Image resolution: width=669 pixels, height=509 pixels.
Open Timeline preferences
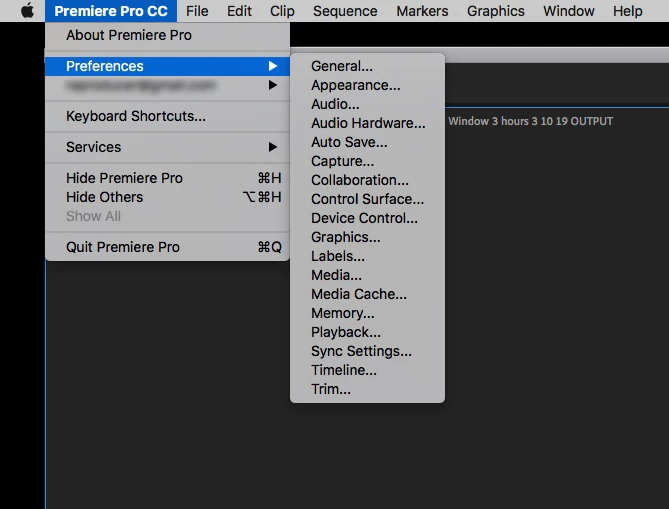pos(367,370)
